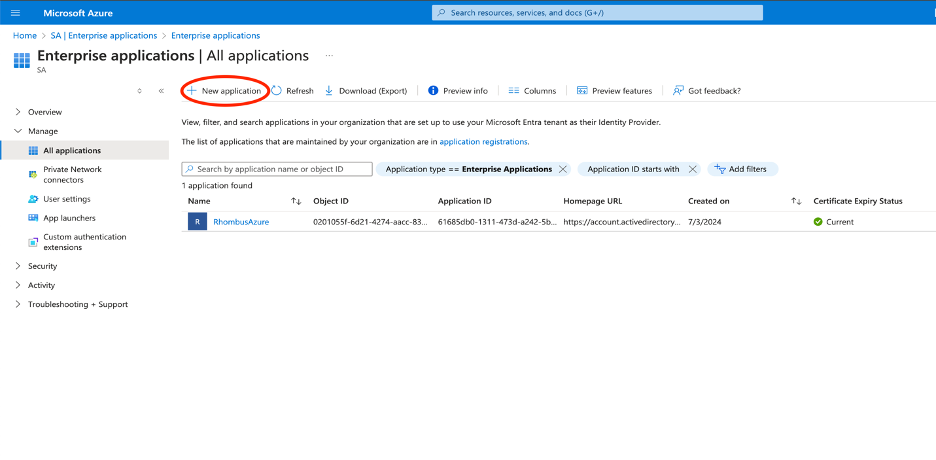Click the Private Network connectors icon
936x460 pixels.
click(x=33, y=174)
